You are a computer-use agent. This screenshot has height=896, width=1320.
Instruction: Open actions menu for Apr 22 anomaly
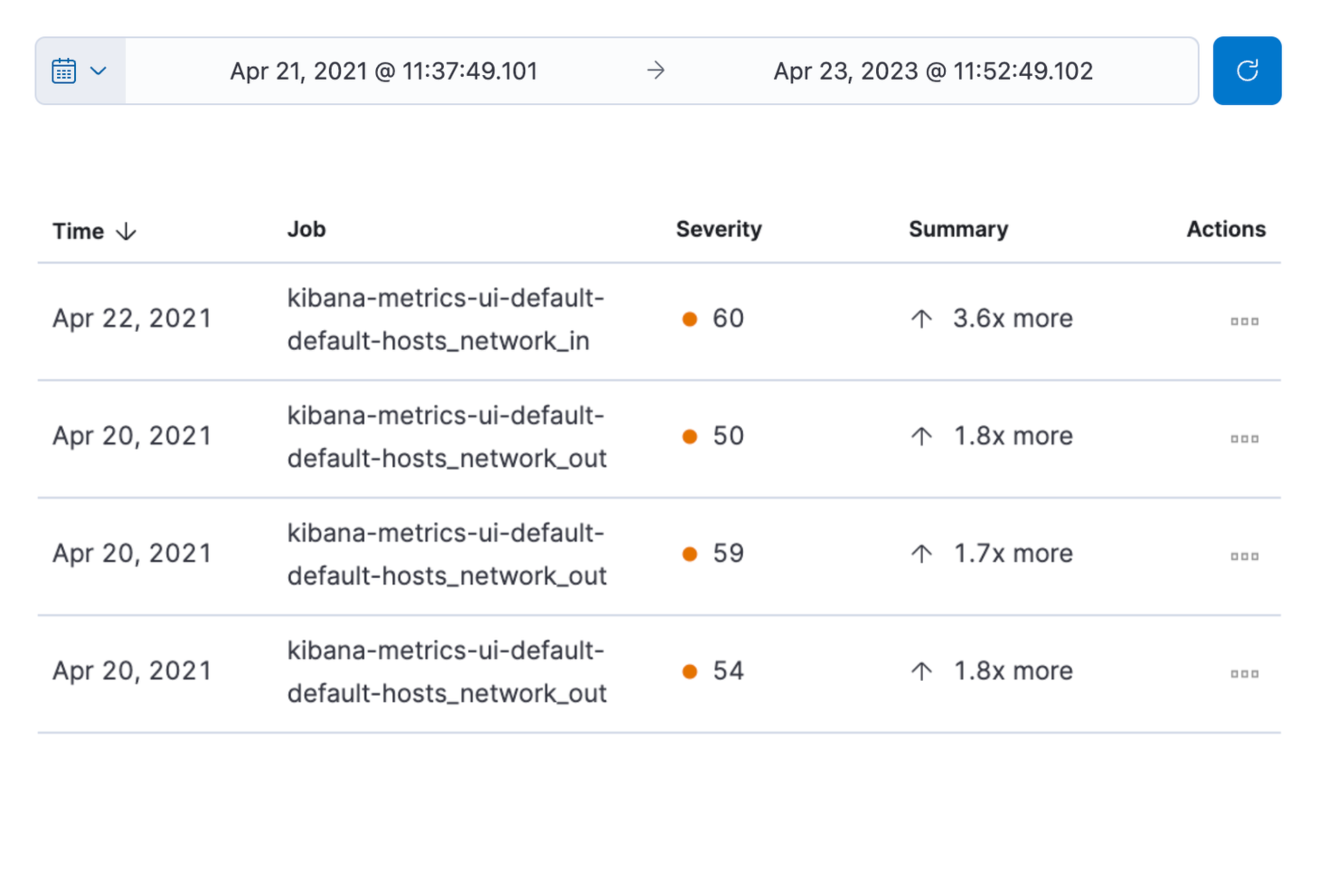[x=1244, y=321]
